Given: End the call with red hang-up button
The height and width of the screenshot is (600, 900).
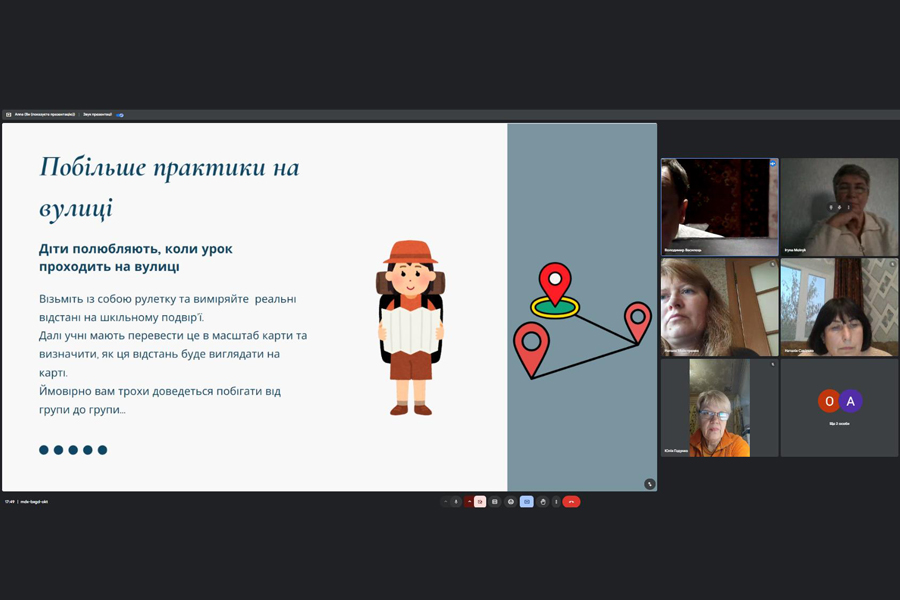Looking at the screenshot, I should pyautogui.click(x=571, y=502).
